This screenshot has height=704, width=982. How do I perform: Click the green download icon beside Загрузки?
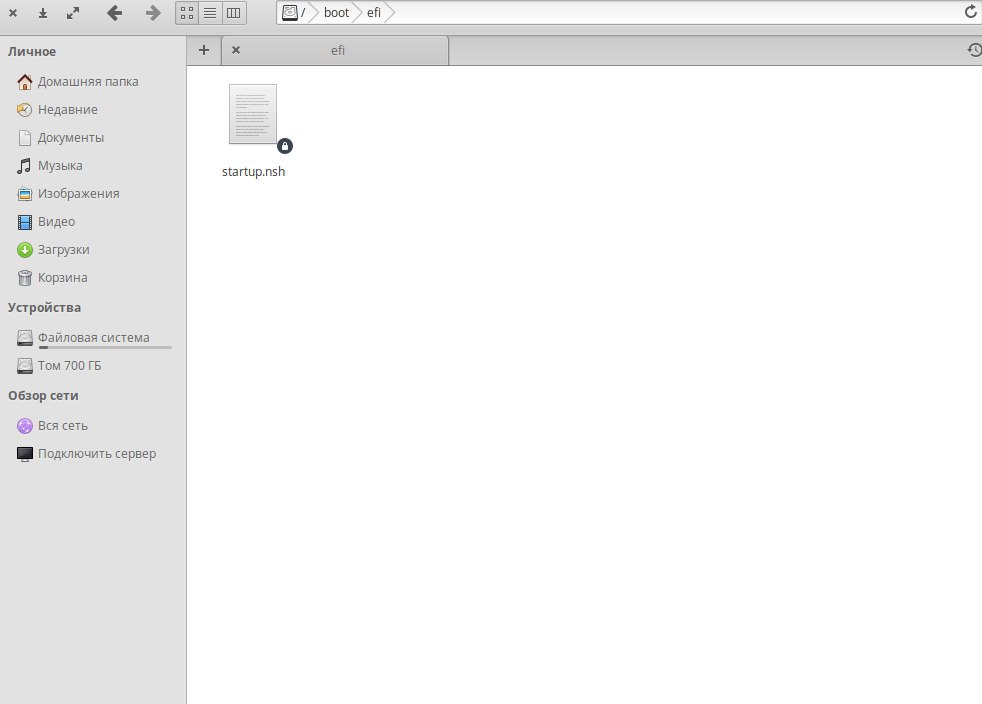[x=24, y=250]
